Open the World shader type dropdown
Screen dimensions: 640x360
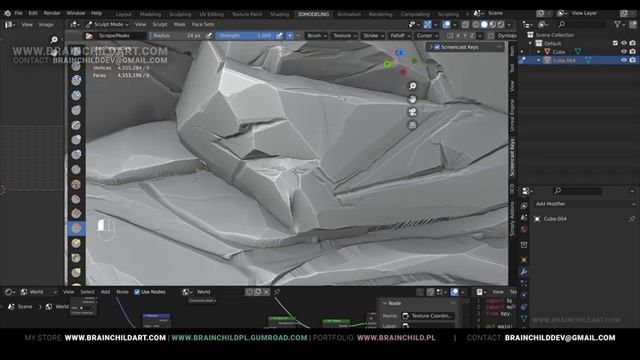tap(40, 292)
